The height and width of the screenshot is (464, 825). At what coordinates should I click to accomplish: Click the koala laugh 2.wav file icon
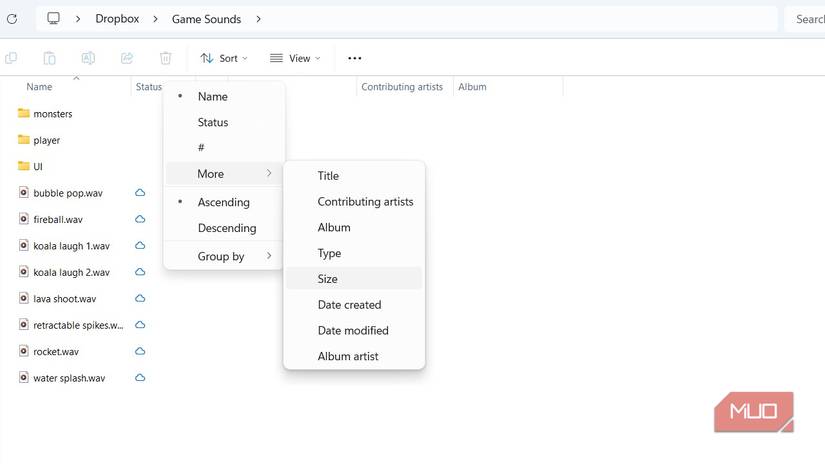point(24,271)
